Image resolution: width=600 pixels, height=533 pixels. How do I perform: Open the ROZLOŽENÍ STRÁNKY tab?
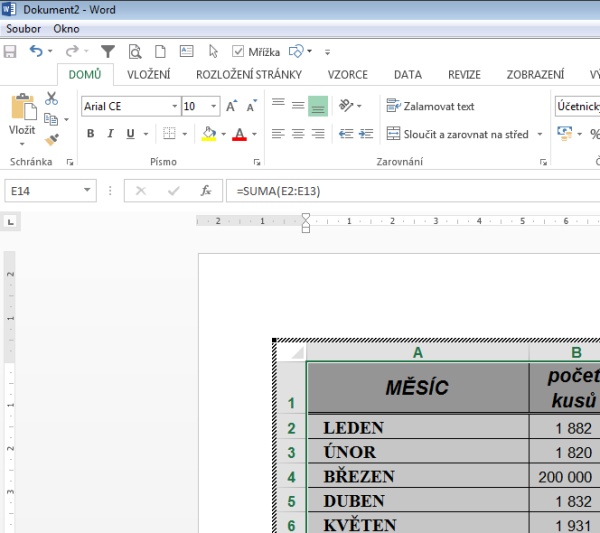(249, 74)
